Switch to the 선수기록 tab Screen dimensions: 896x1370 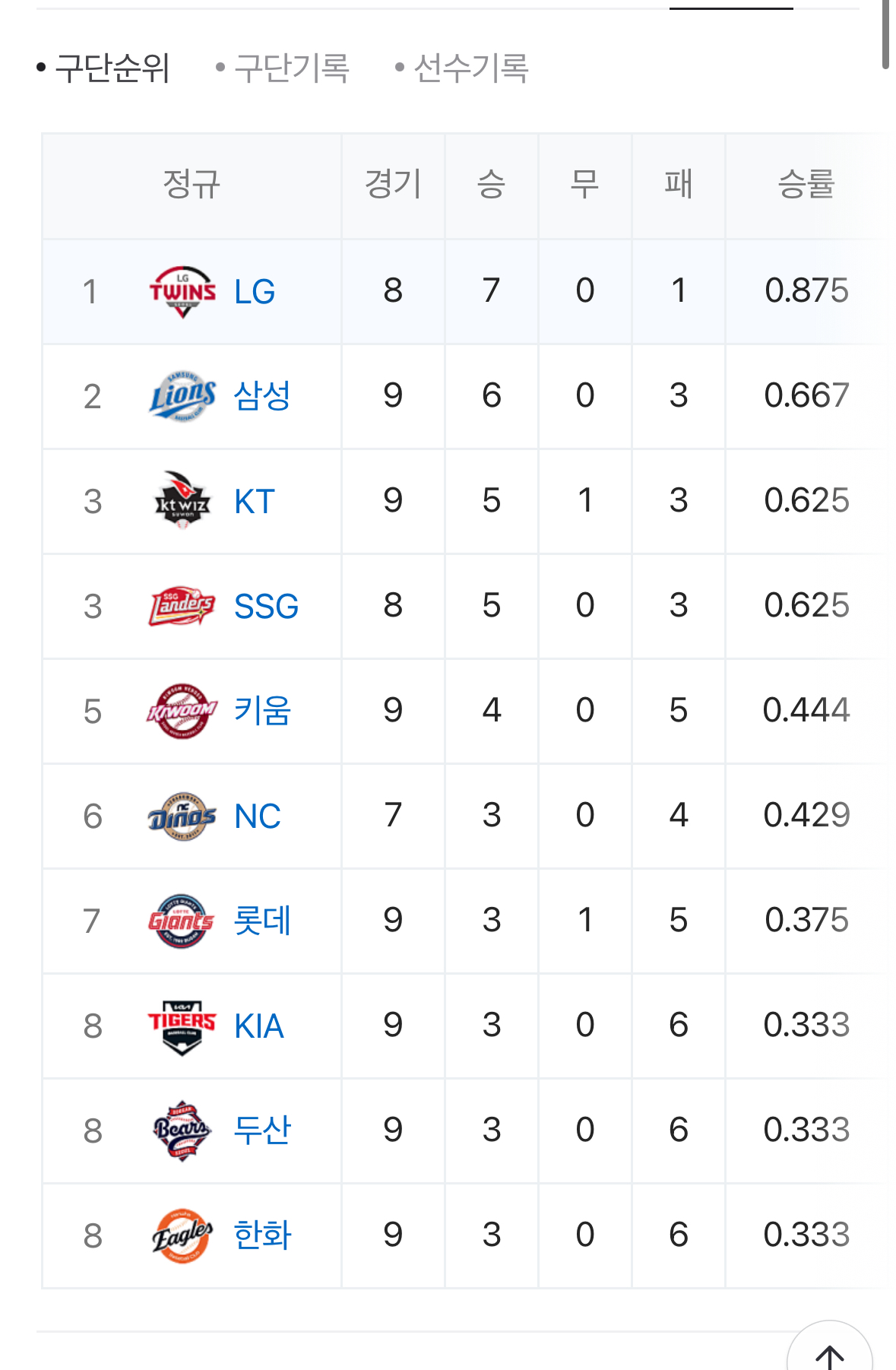point(471,68)
